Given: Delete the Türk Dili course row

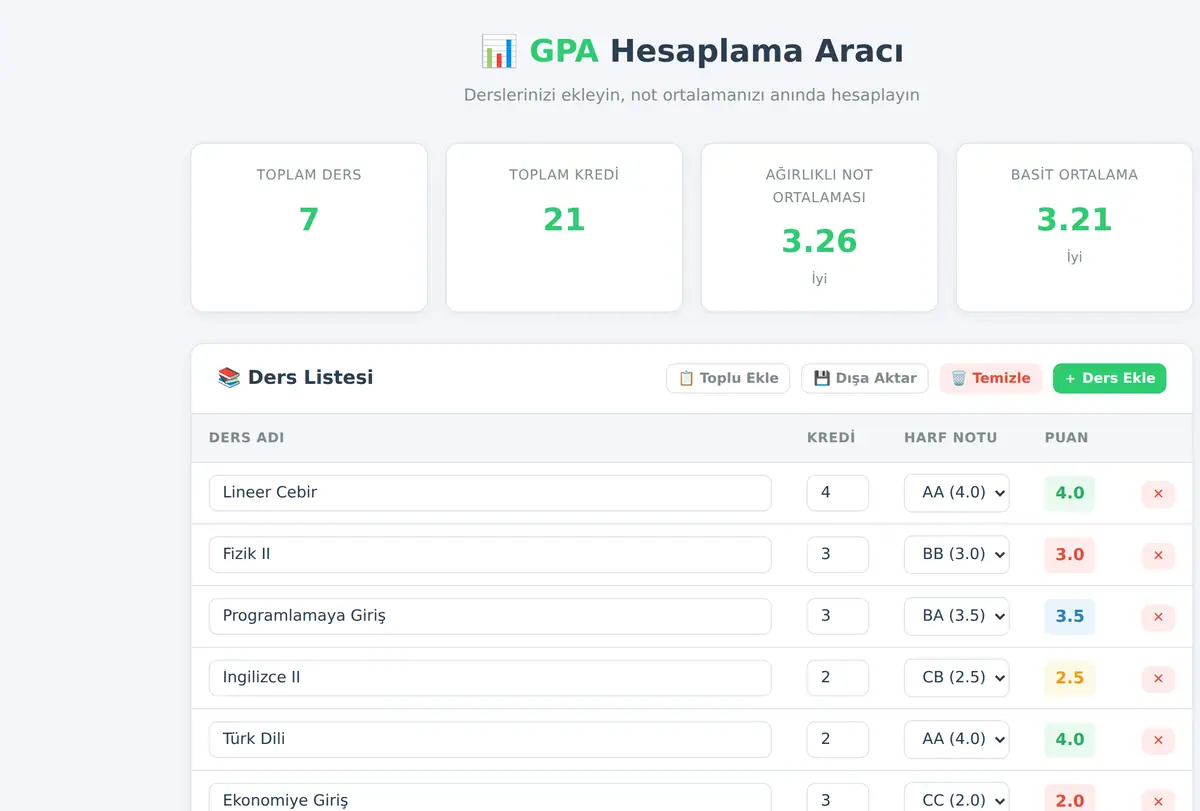Looking at the screenshot, I should point(1158,740).
